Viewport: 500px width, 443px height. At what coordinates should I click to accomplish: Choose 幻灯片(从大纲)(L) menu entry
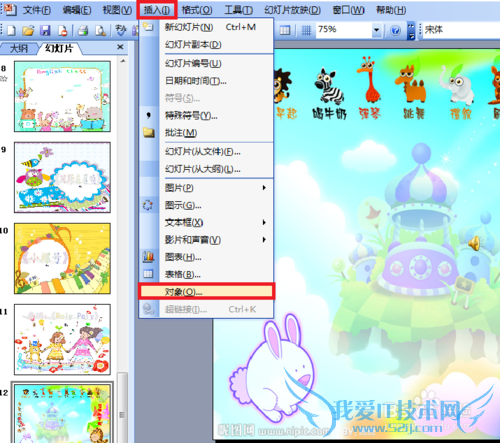206,169
